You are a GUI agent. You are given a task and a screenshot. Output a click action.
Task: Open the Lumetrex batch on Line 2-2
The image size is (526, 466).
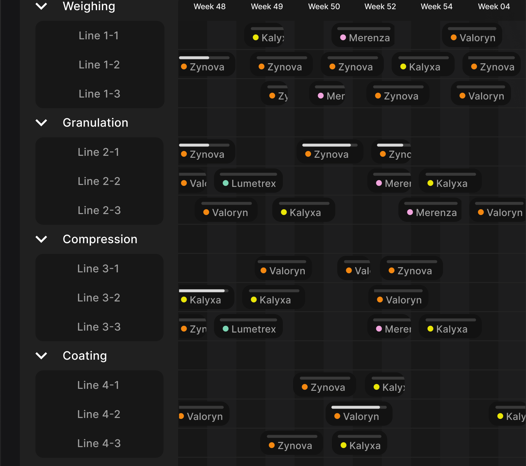click(x=248, y=180)
